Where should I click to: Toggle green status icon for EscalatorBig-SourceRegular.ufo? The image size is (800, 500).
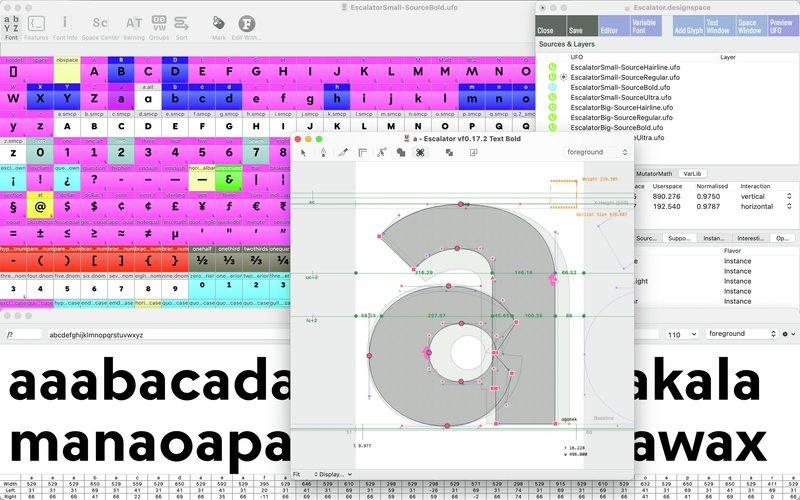click(x=550, y=118)
